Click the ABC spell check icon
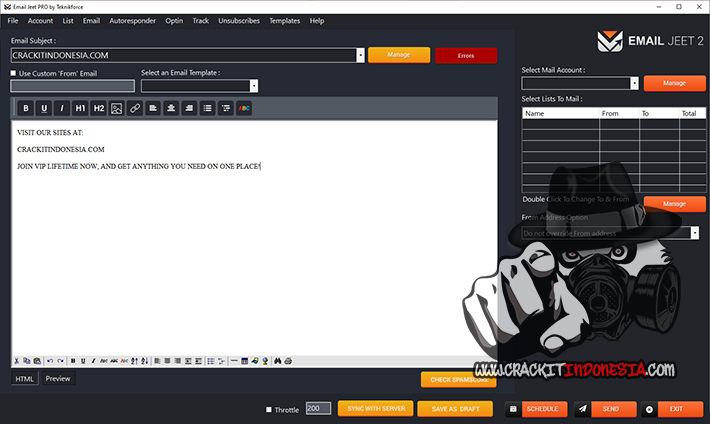The width and height of the screenshot is (710, 424). pos(244,108)
